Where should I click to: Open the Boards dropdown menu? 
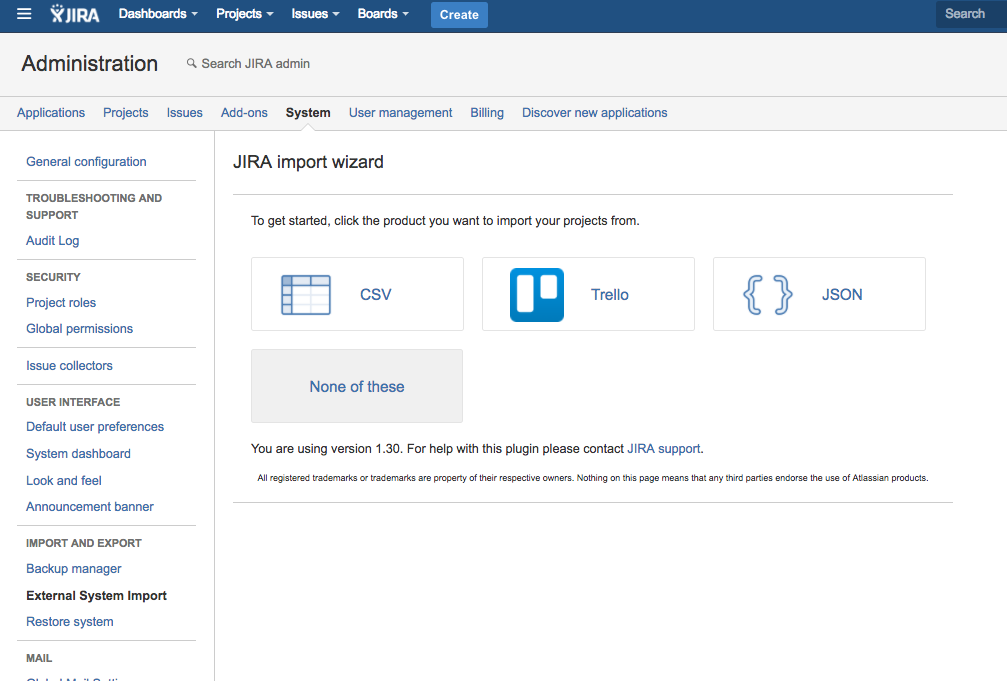point(383,13)
